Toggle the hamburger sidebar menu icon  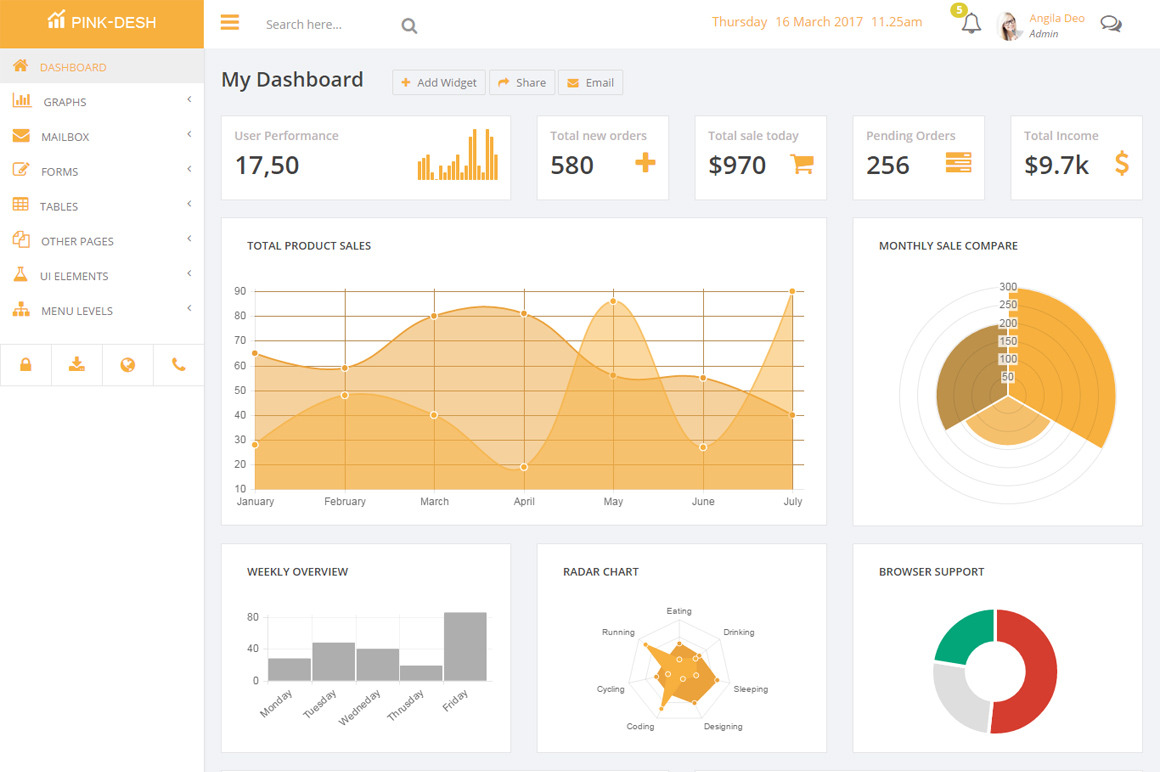coord(230,22)
